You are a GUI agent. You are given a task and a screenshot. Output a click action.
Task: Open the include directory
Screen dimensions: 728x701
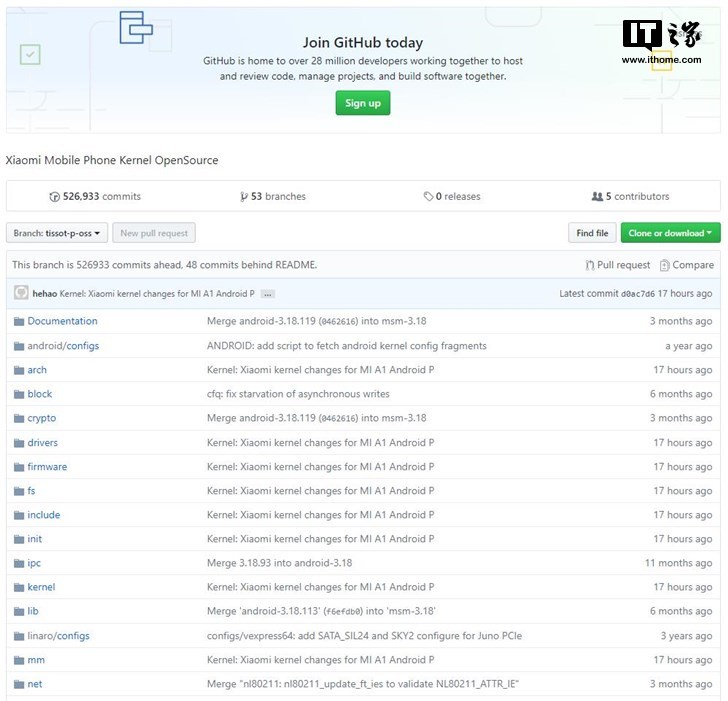[44, 515]
